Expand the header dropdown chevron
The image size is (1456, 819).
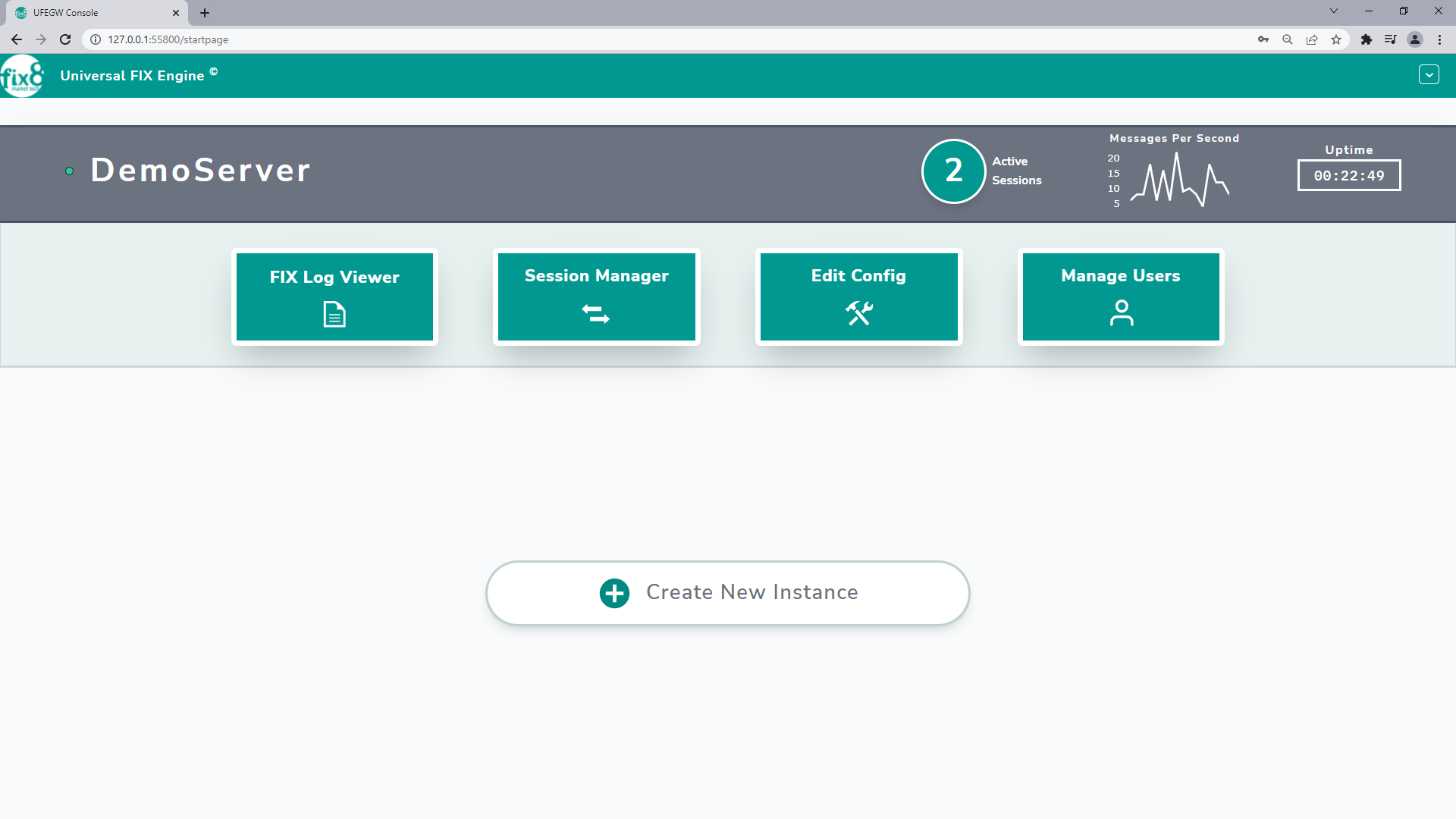point(1429,75)
